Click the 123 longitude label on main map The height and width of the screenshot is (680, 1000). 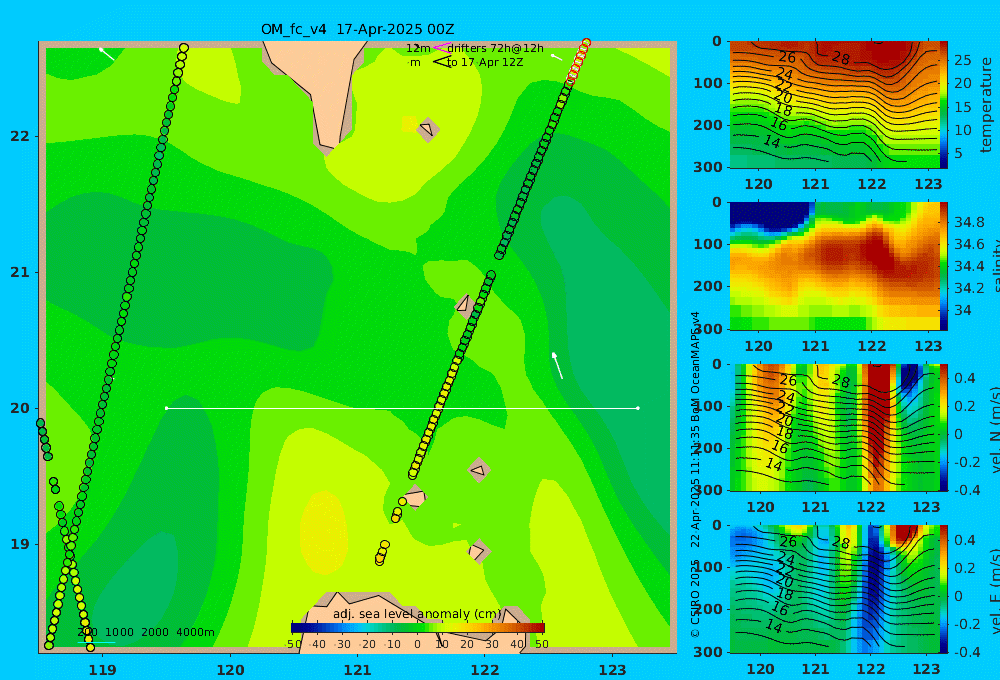[612, 670]
